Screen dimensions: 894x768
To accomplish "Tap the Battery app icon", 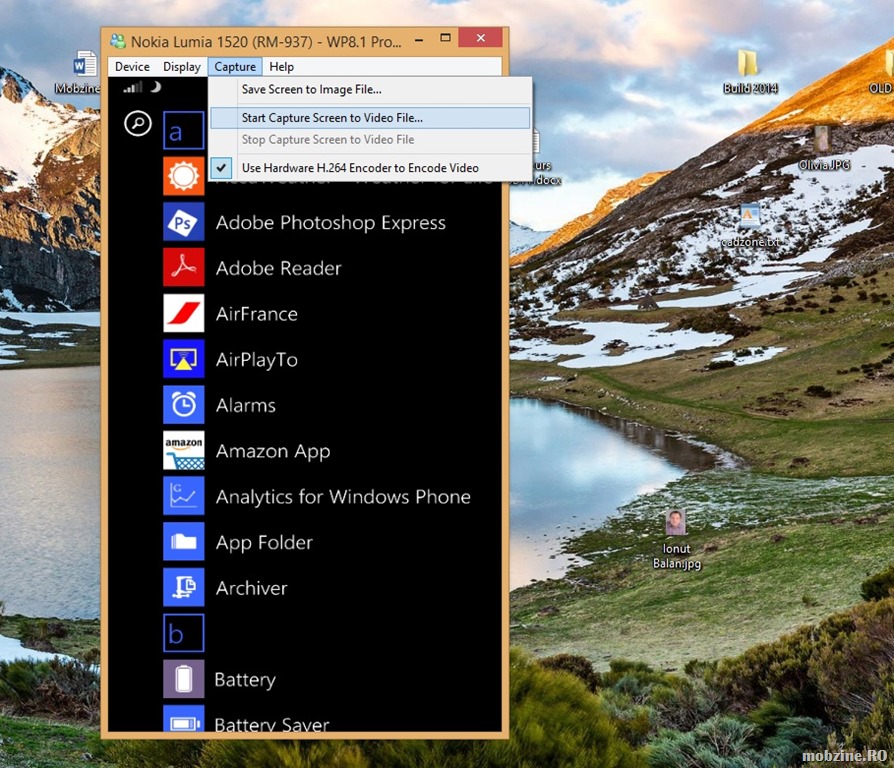I will click(x=184, y=678).
